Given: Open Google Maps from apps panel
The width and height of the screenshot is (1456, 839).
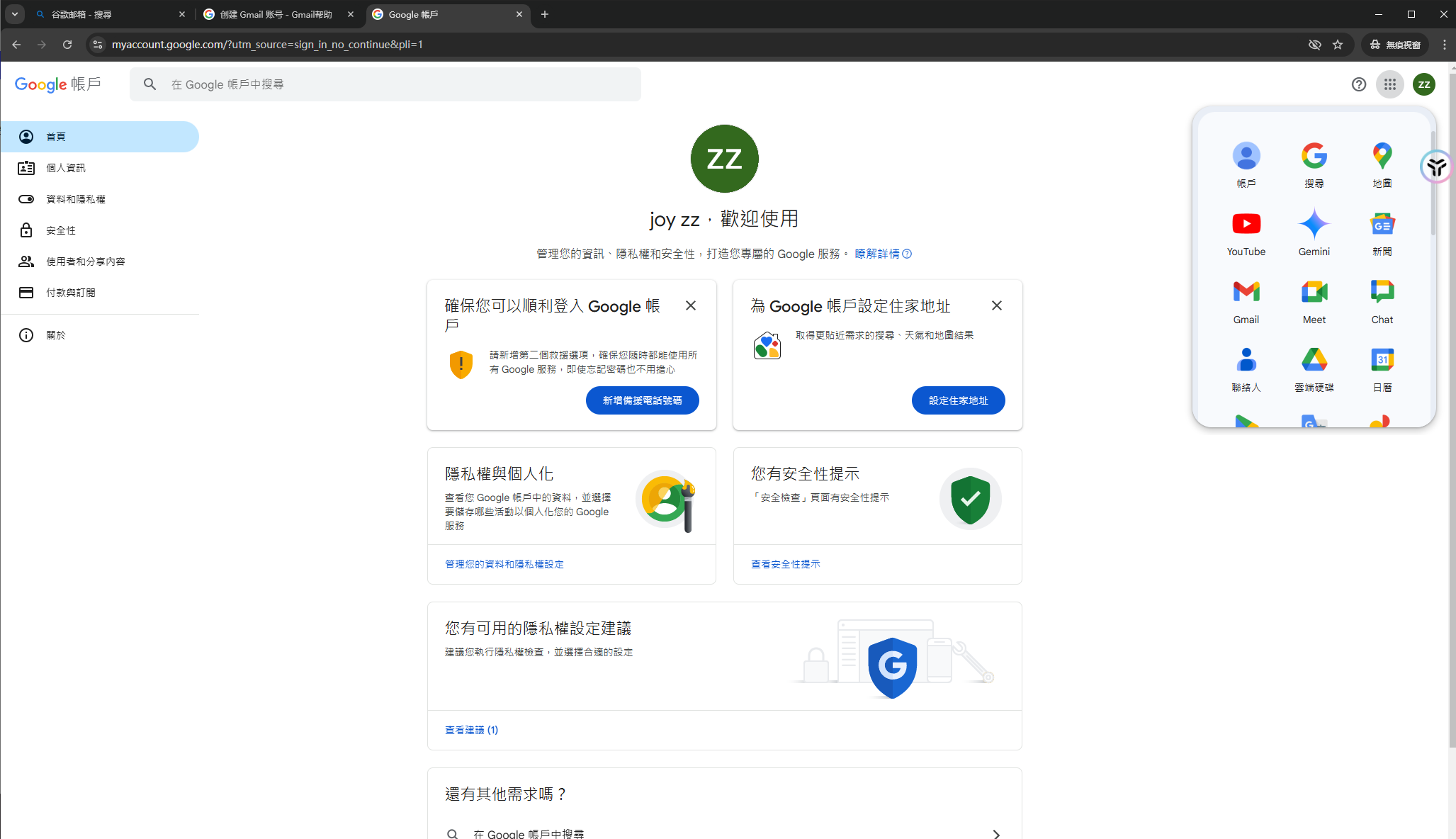Looking at the screenshot, I should coord(1382,164).
